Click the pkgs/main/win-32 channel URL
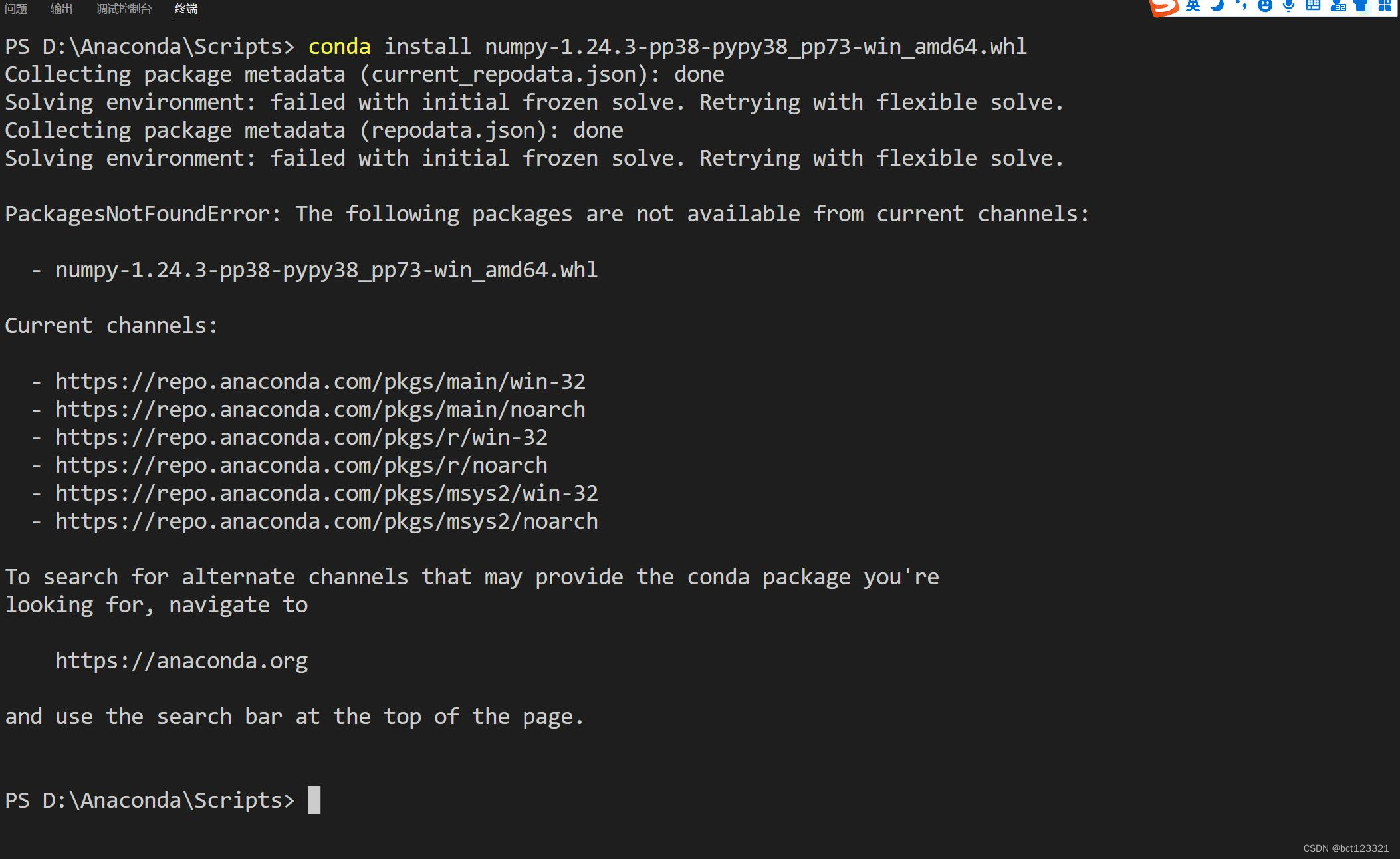This screenshot has width=1400, height=859. (320, 381)
